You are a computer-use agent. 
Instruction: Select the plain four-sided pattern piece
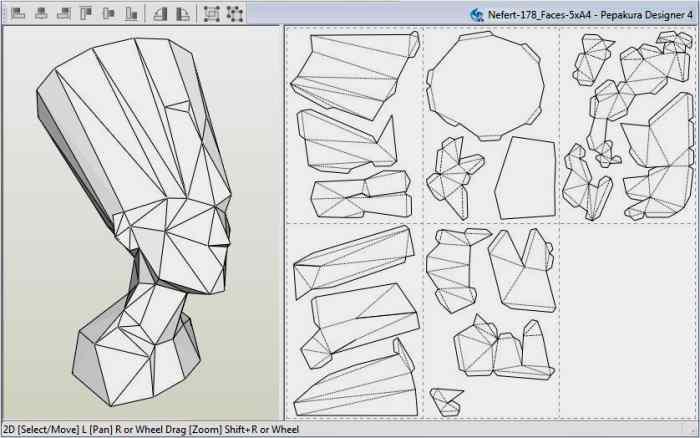tap(526, 178)
